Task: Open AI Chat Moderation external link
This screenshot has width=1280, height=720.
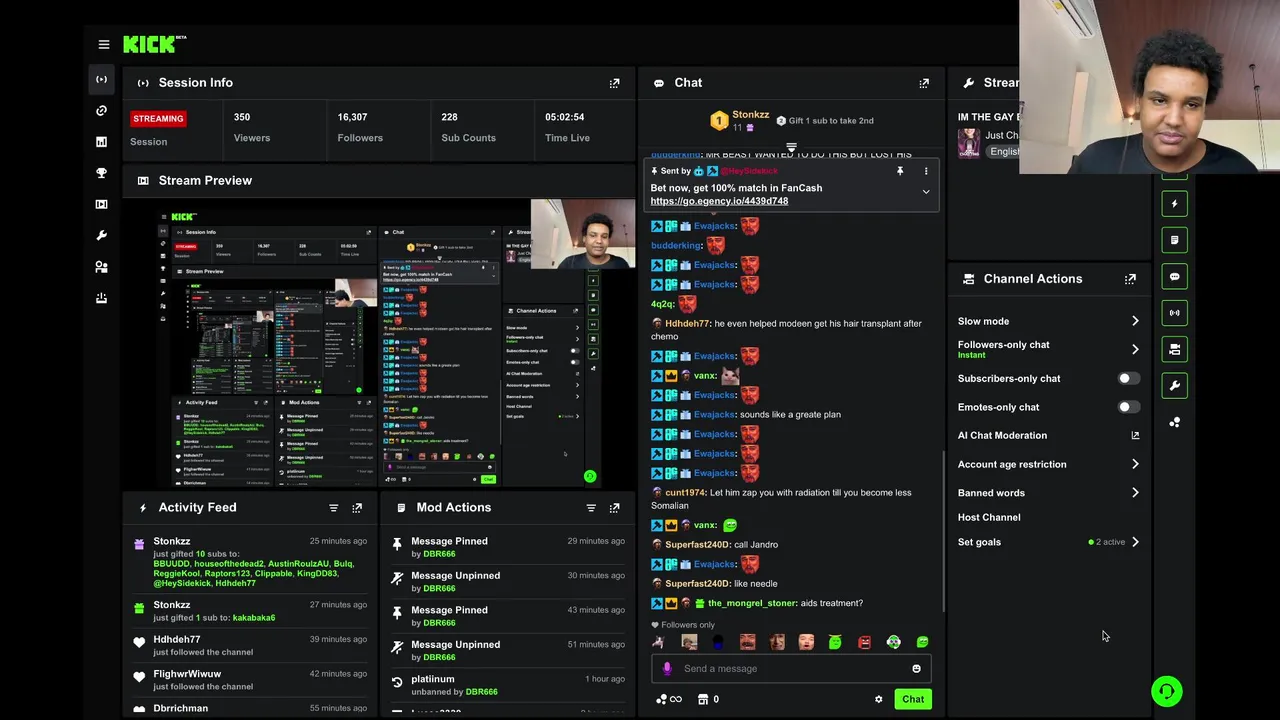Action: [1135, 436]
